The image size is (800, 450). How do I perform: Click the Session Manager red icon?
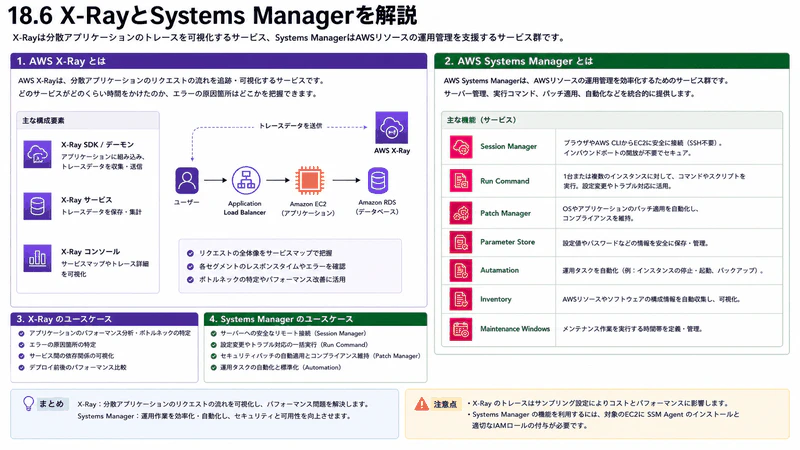(461, 147)
